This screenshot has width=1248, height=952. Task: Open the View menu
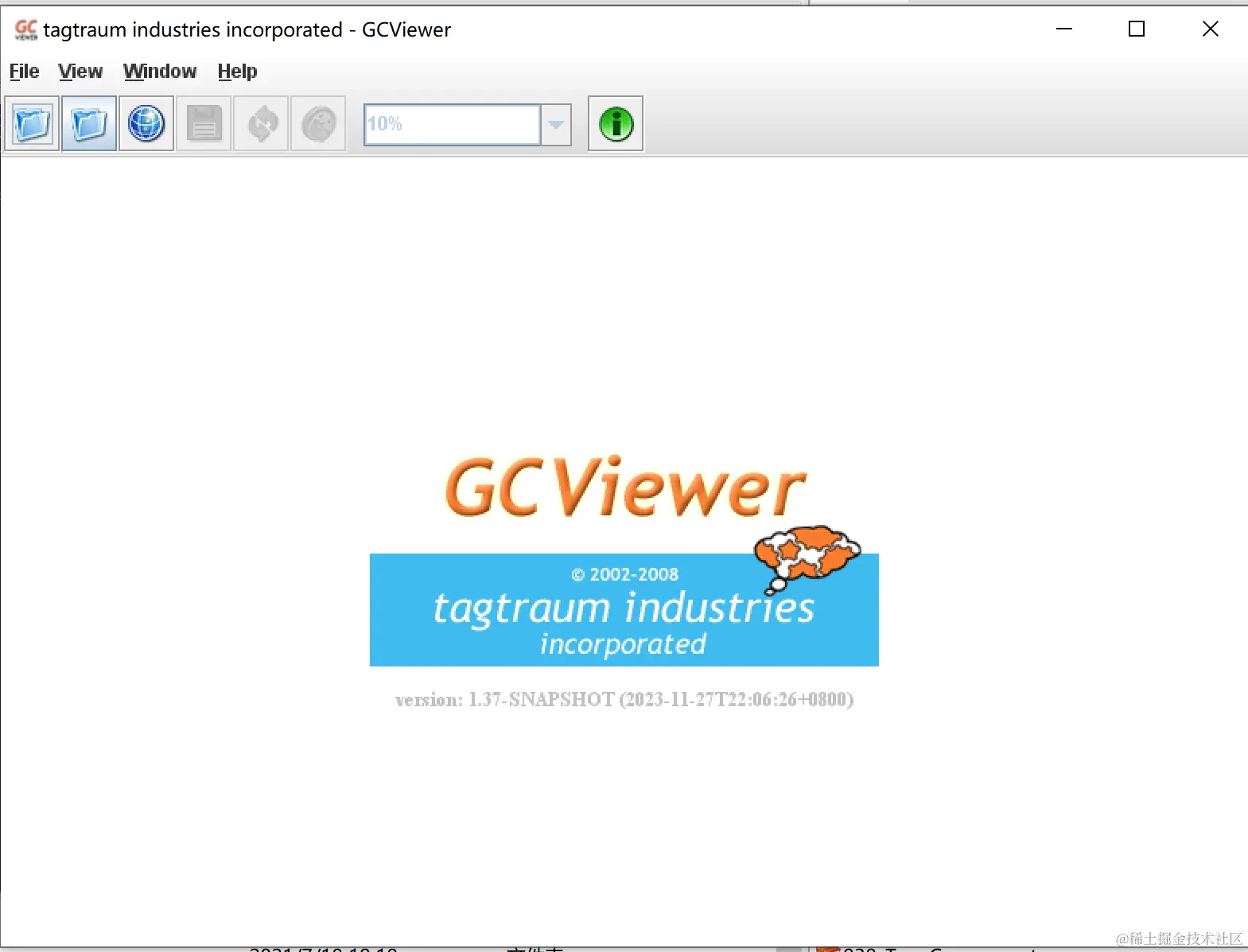[x=80, y=72]
